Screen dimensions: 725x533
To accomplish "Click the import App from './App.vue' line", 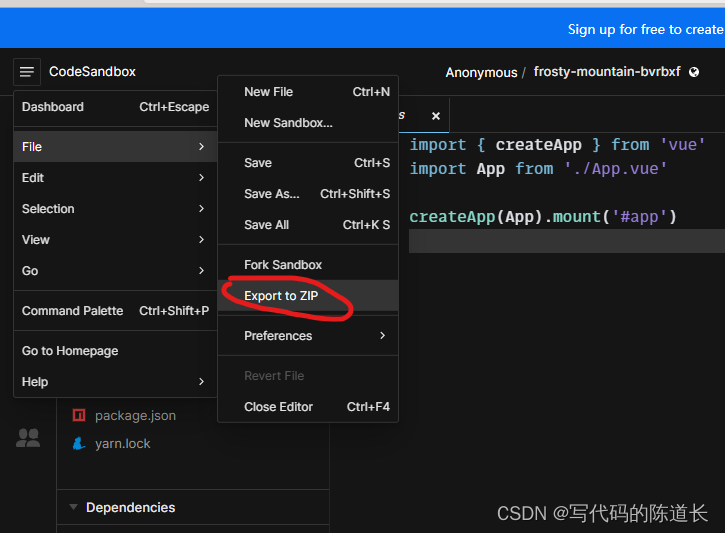I will 538,169.
